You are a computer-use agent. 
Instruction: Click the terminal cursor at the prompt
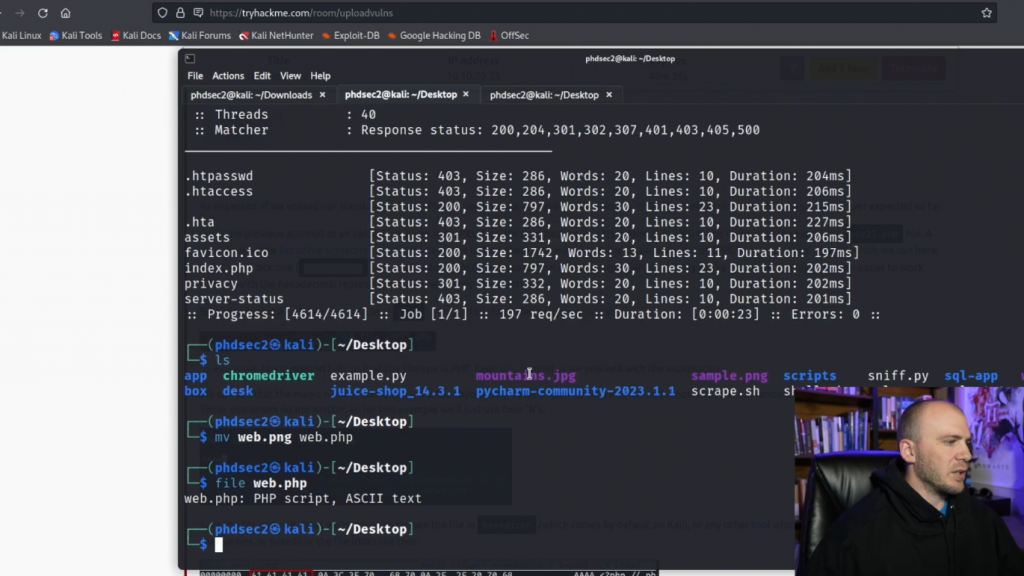pyautogui.click(x=219, y=545)
